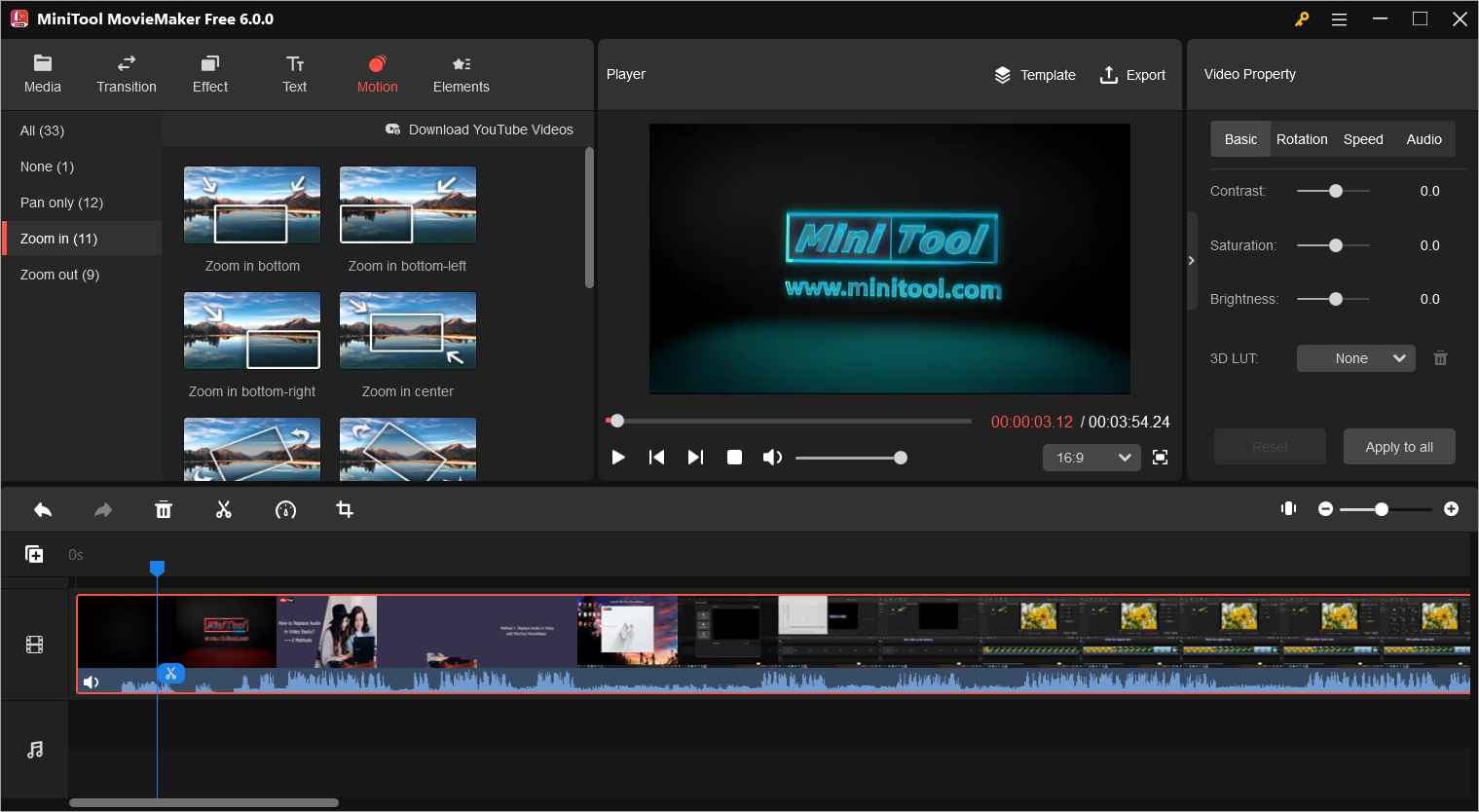Jump to previous frame
The width and height of the screenshot is (1479, 812).
coord(657,458)
